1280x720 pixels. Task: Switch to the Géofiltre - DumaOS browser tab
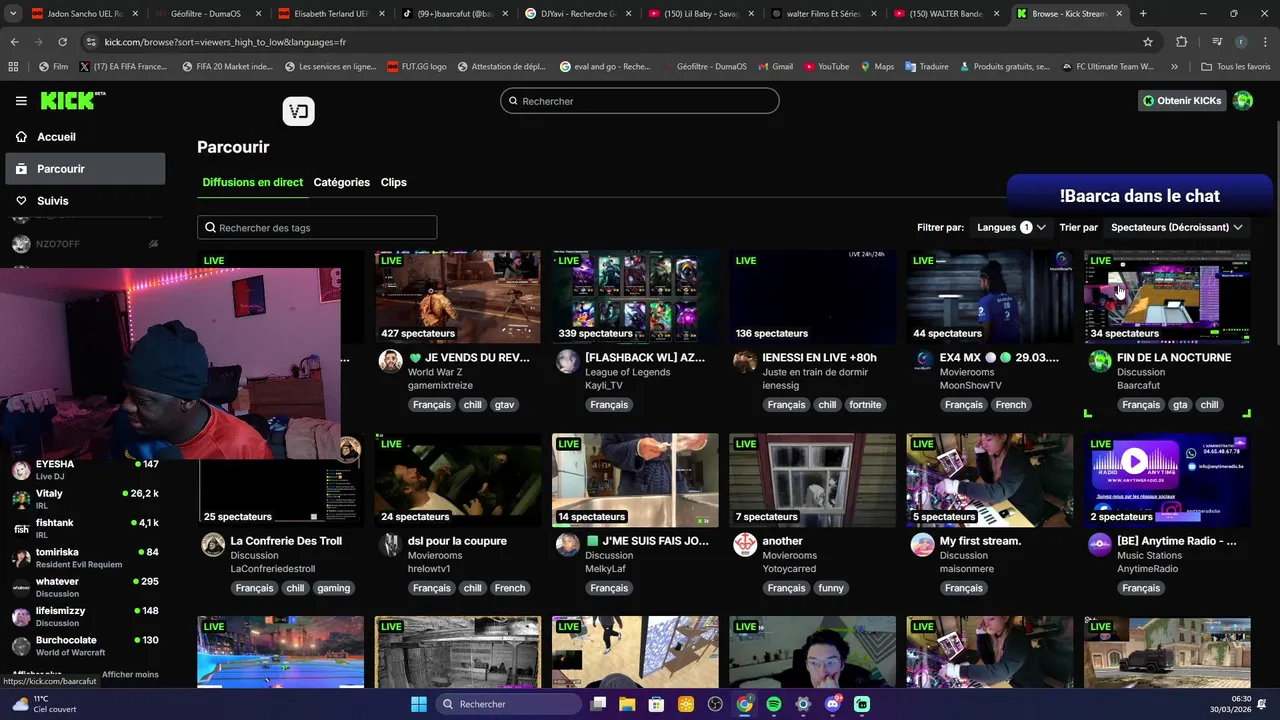pyautogui.click(x=208, y=14)
